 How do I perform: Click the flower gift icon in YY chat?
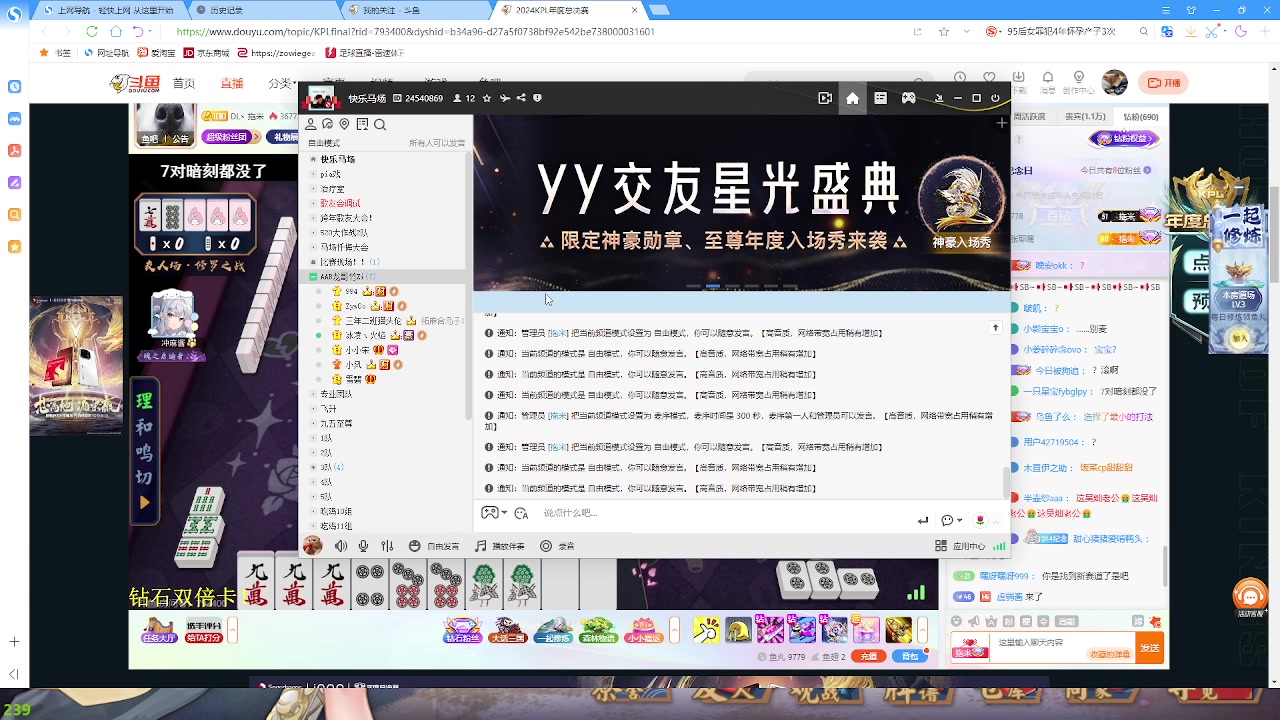click(x=980, y=520)
